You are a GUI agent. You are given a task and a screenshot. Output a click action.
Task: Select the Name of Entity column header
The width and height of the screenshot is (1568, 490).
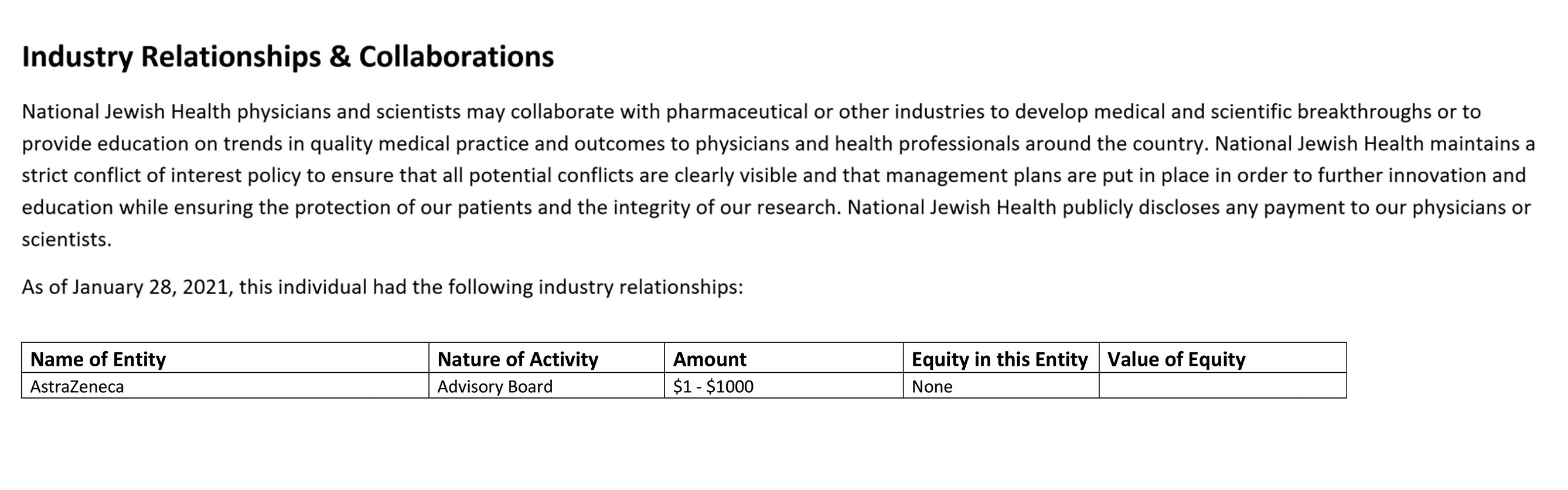pos(225,358)
